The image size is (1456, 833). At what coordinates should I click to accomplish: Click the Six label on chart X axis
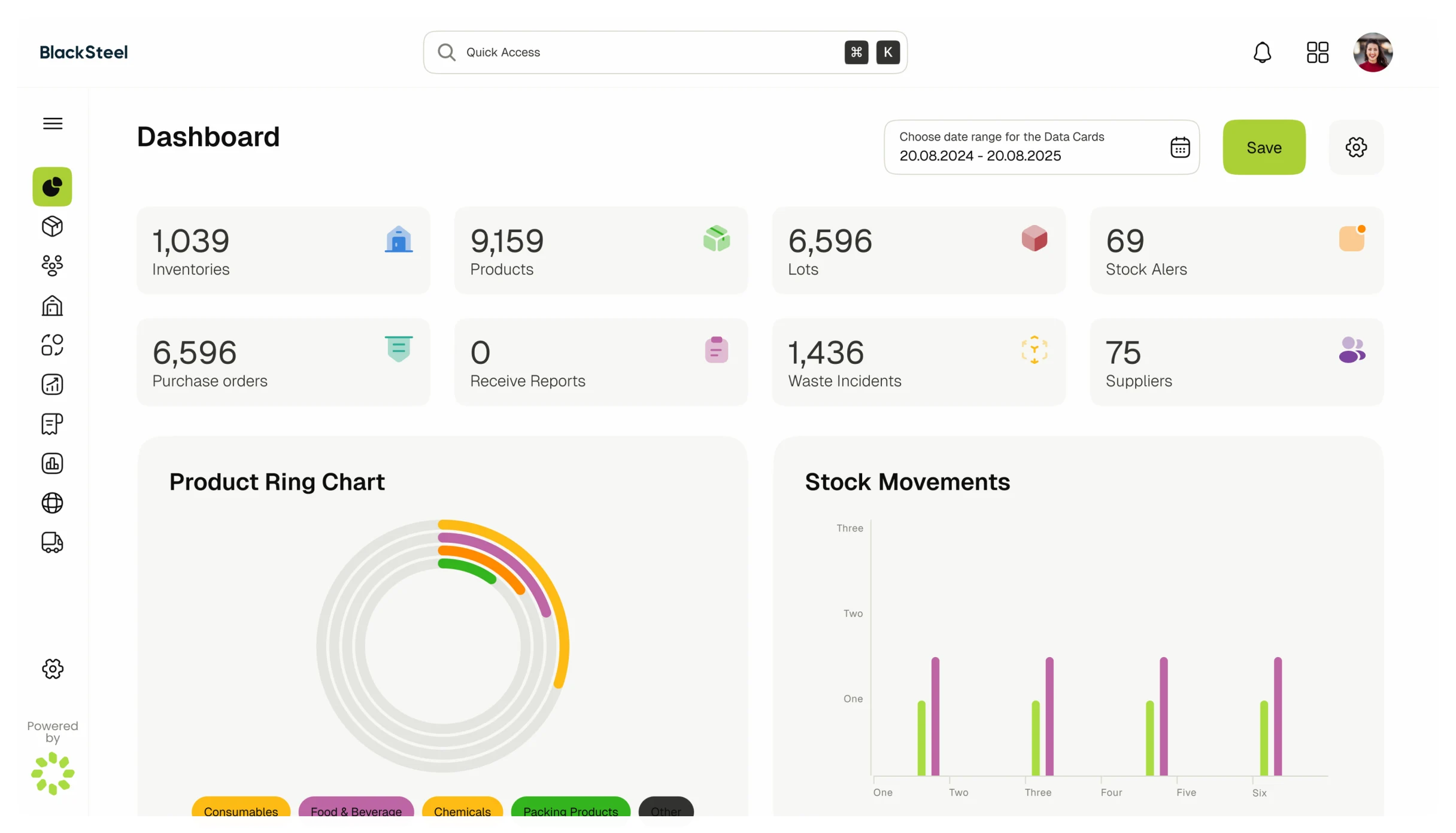[1259, 792]
